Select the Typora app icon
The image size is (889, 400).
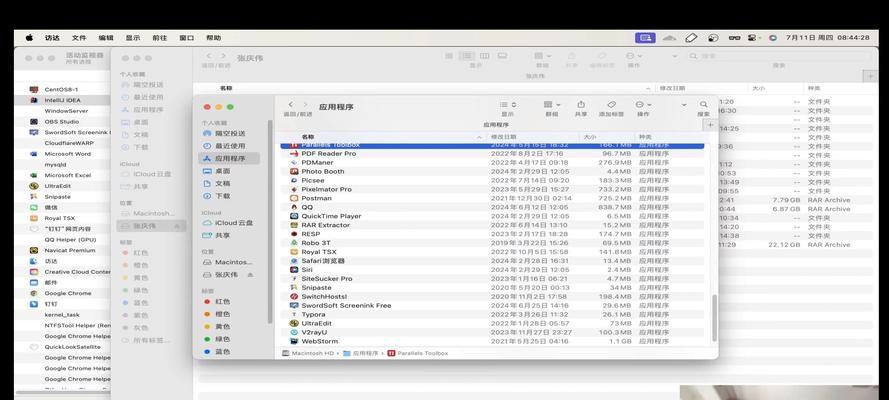point(294,314)
